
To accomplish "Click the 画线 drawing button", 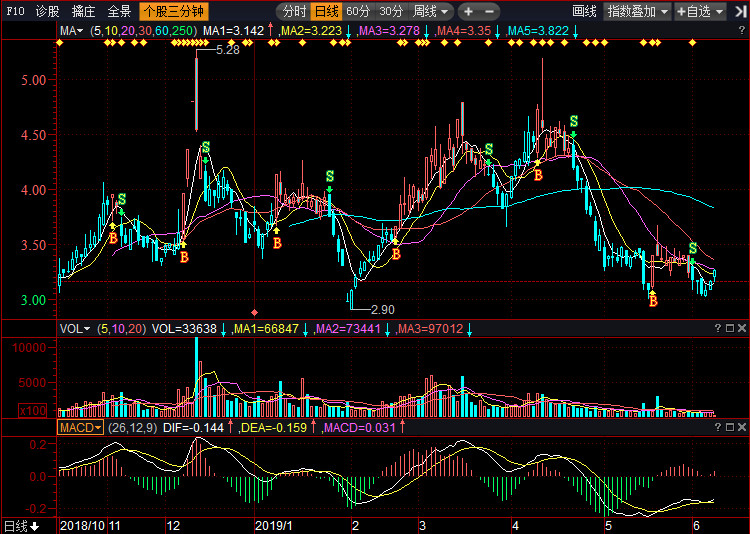I will click(584, 12).
